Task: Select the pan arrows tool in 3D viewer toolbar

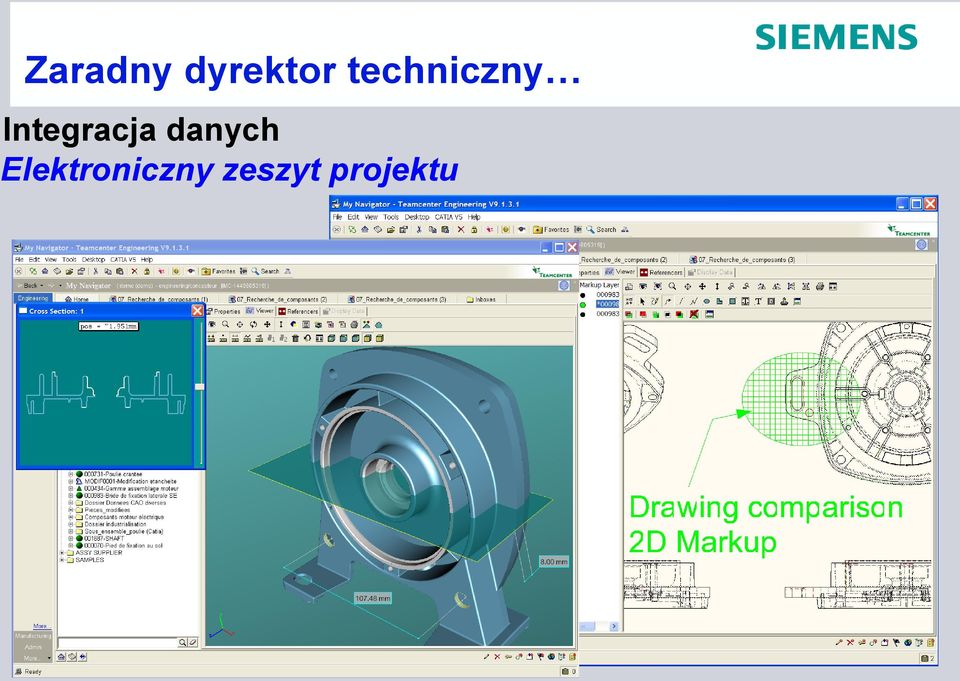Action: pos(267,324)
